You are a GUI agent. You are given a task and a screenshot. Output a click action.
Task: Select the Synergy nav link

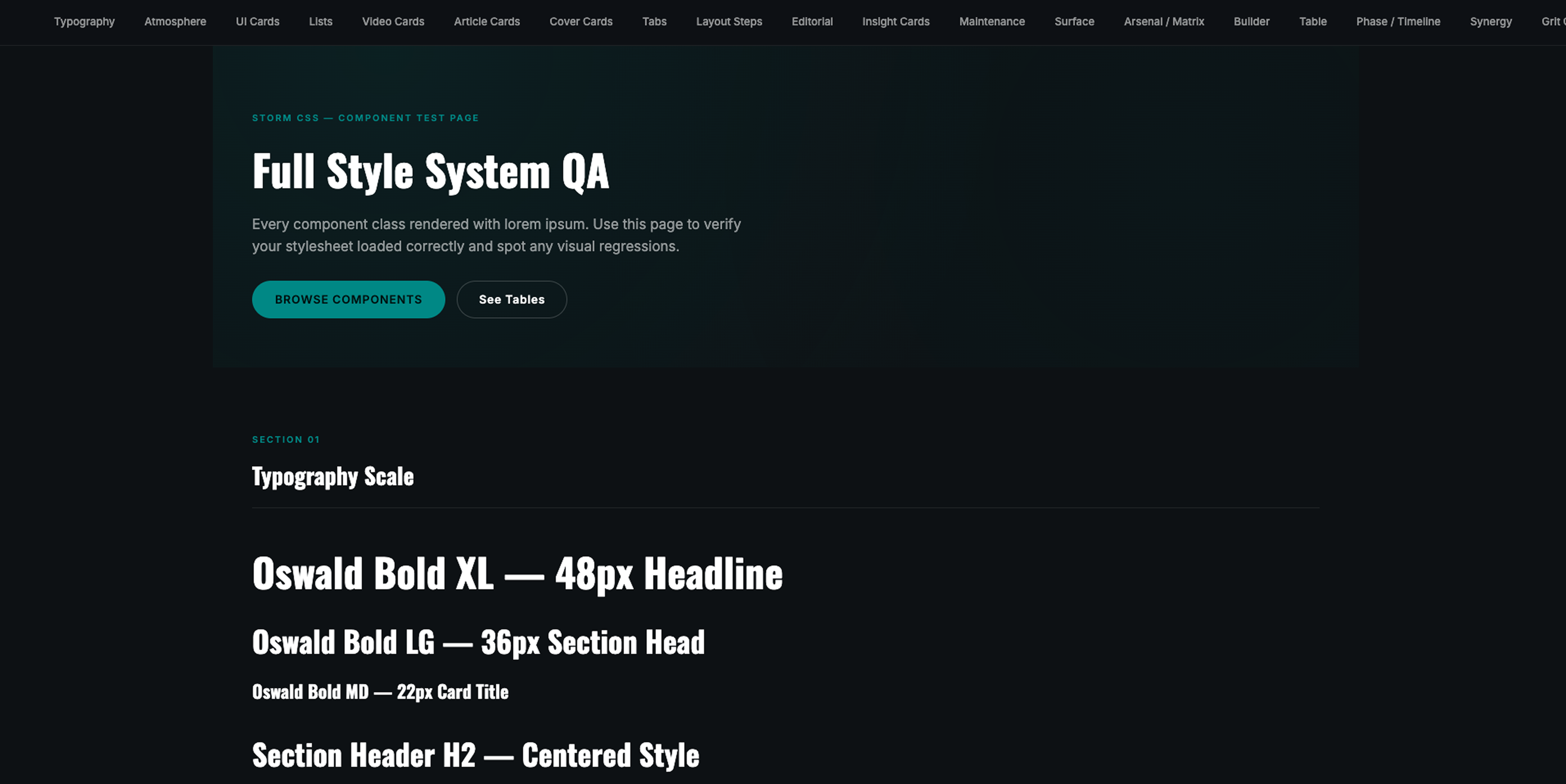tap(1491, 22)
